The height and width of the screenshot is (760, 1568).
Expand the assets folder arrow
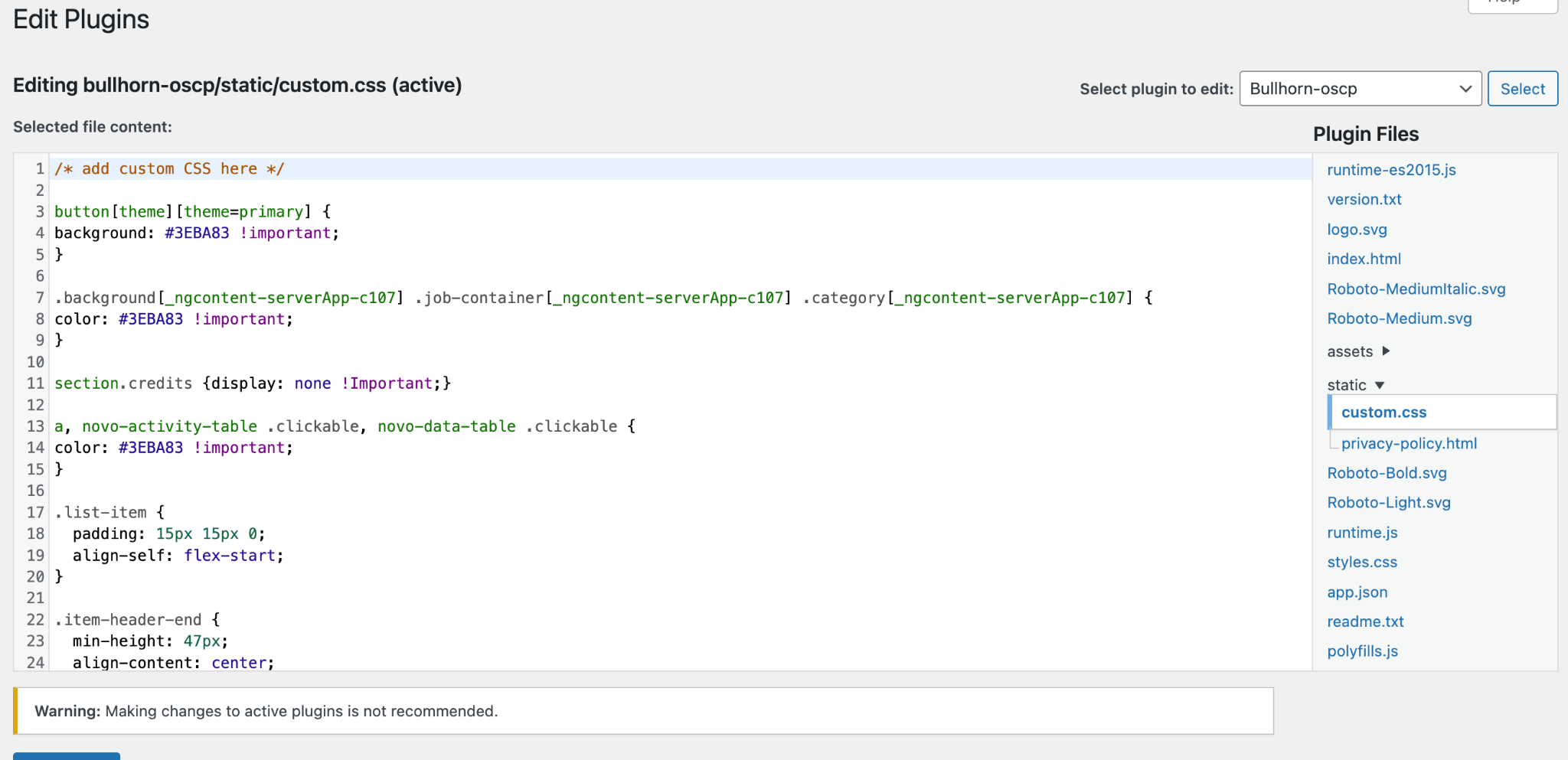pyautogui.click(x=1385, y=351)
